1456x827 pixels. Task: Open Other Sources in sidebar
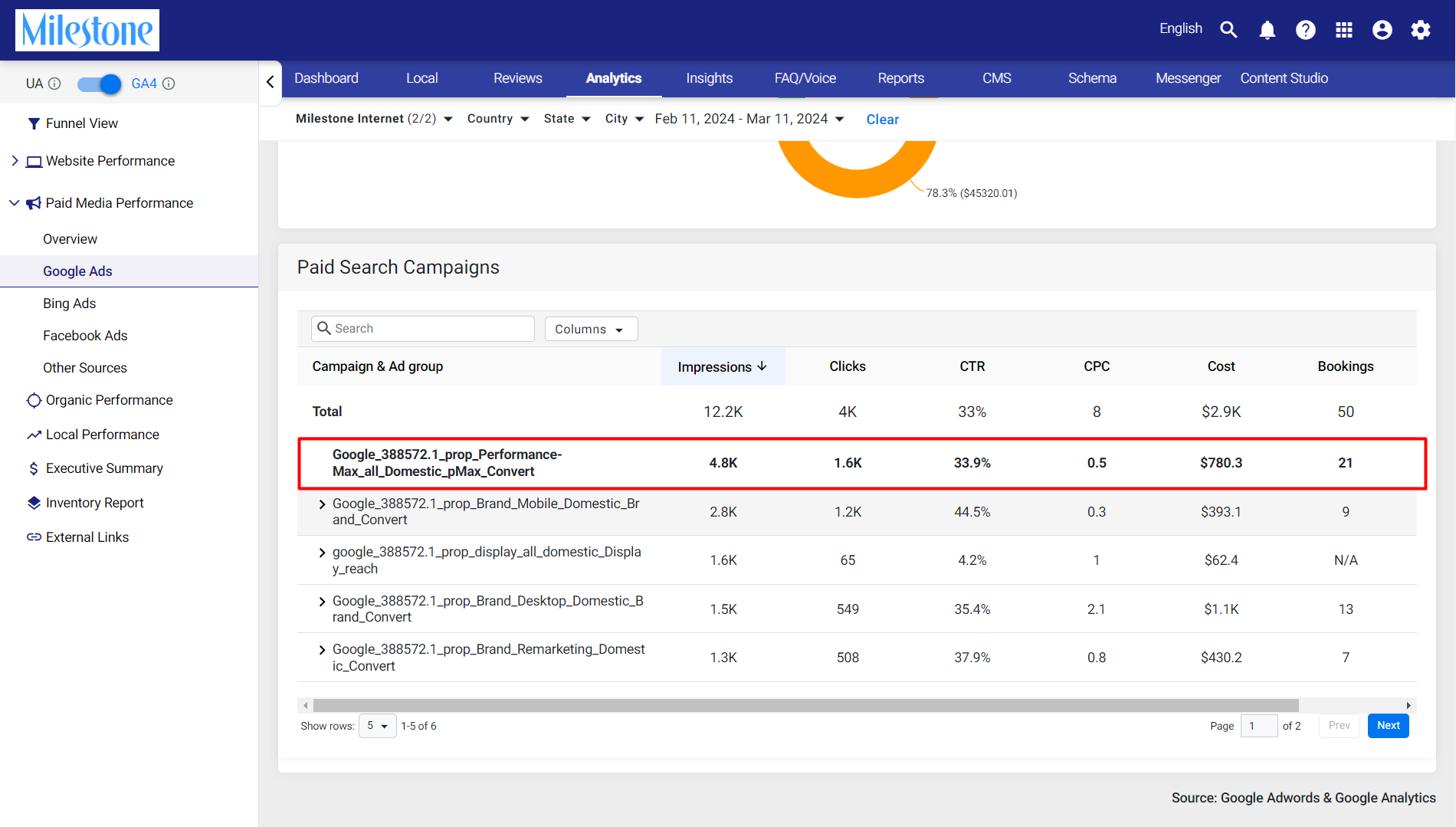pyautogui.click(x=85, y=368)
